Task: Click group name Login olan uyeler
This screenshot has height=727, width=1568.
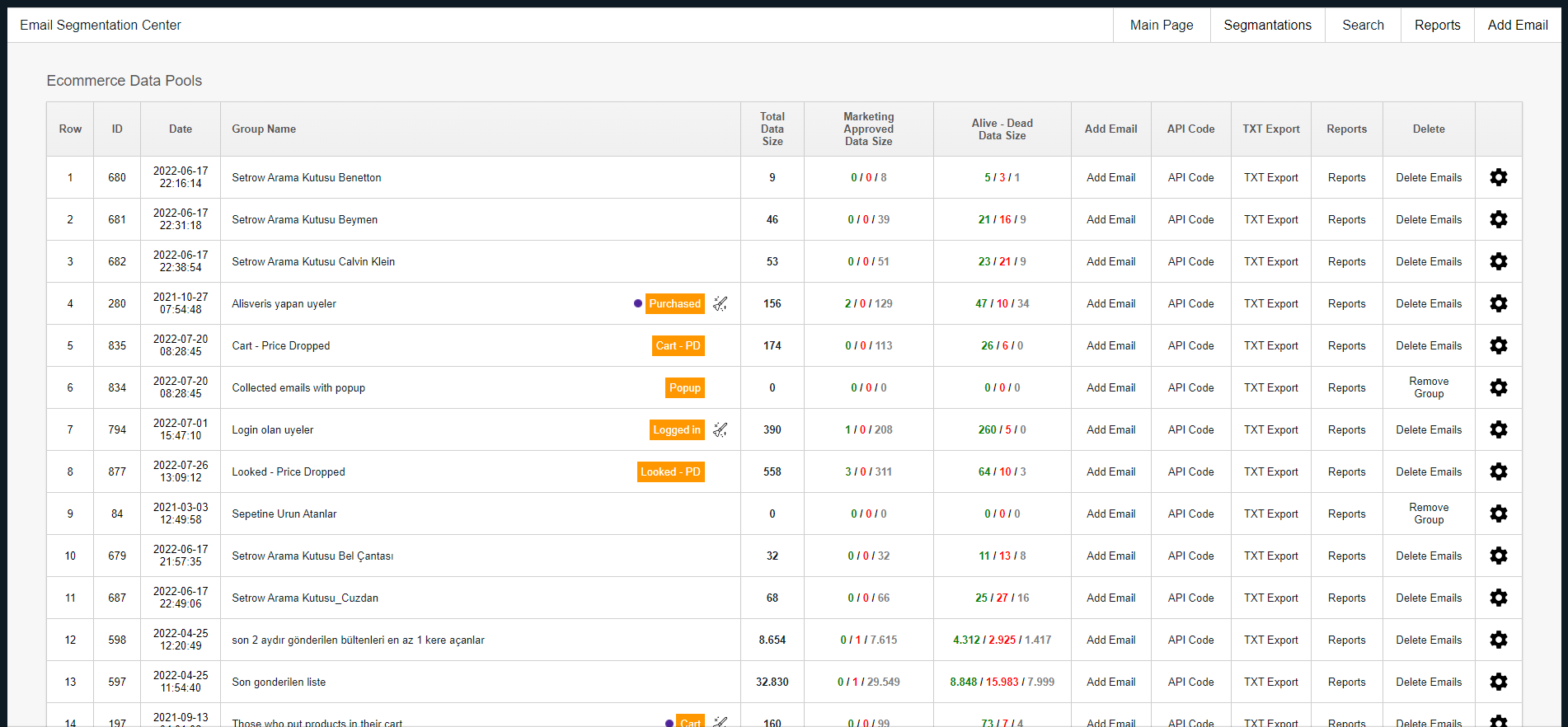Action: pyautogui.click(x=272, y=429)
